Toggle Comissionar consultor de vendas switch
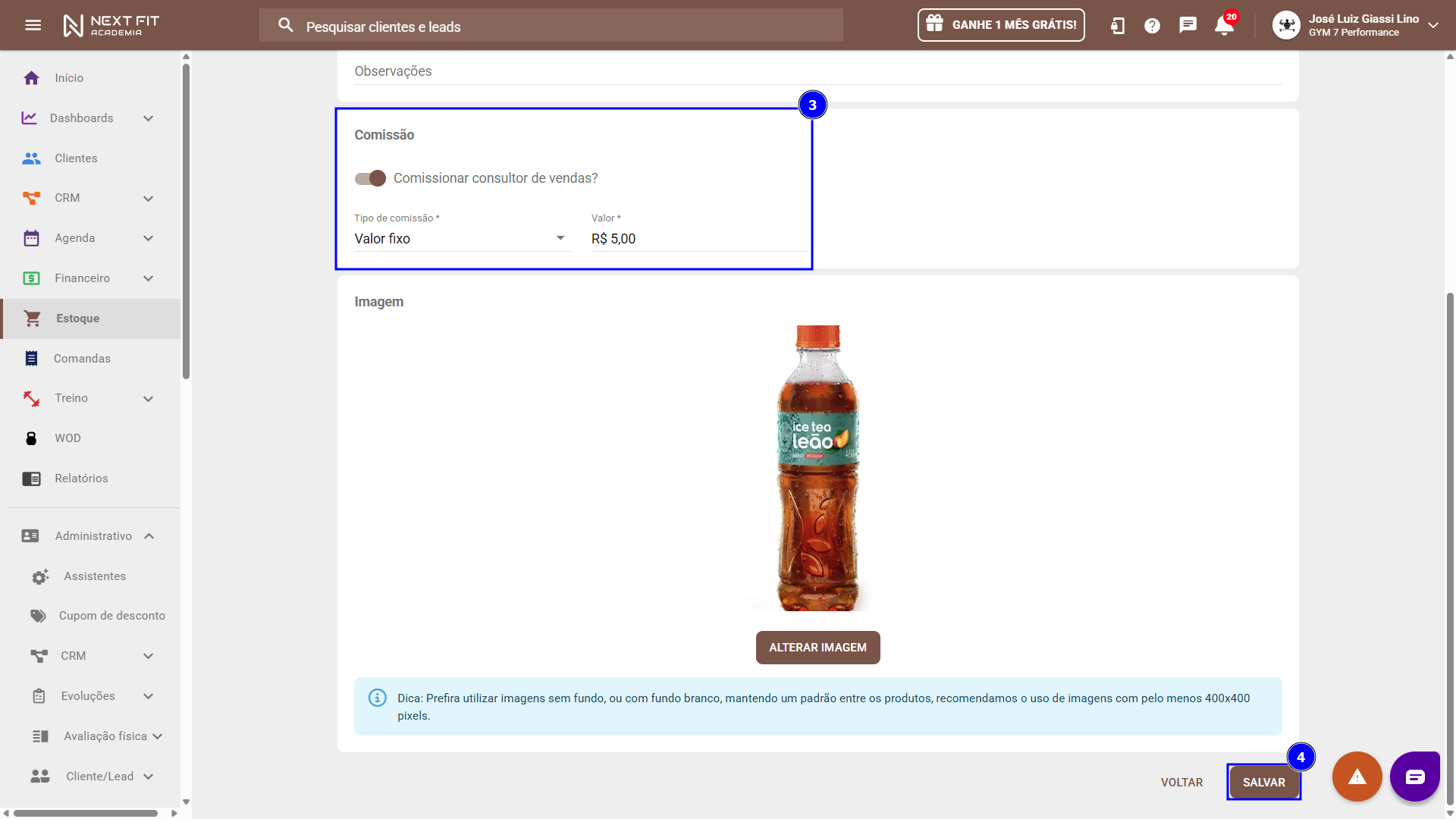 371,178
